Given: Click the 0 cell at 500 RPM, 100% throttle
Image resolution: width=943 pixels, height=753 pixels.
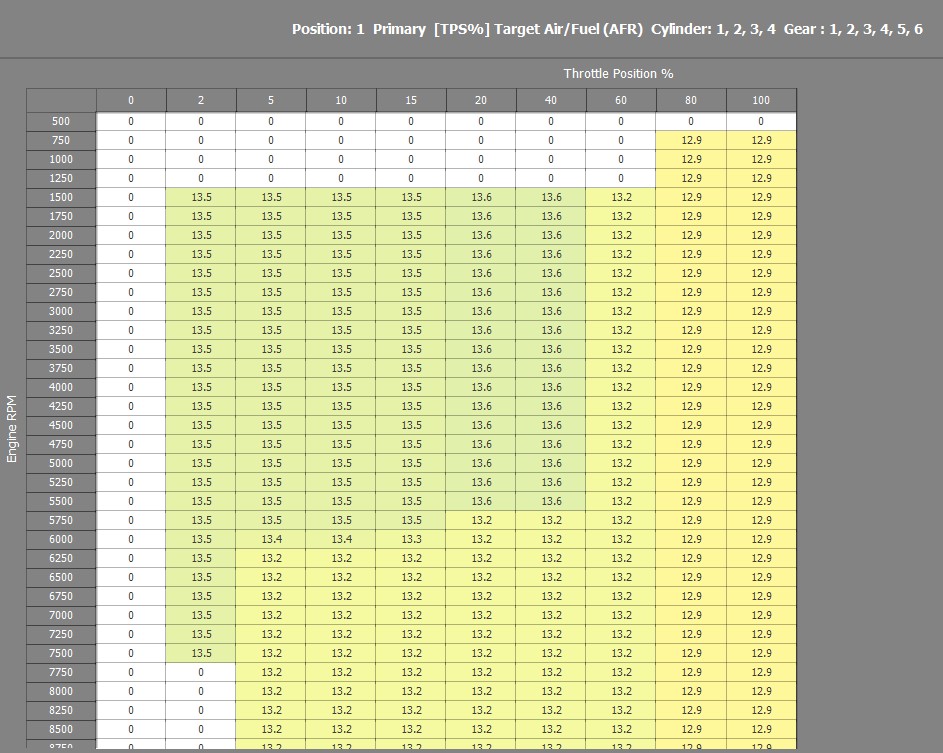Looking at the screenshot, I should coord(761,121).
